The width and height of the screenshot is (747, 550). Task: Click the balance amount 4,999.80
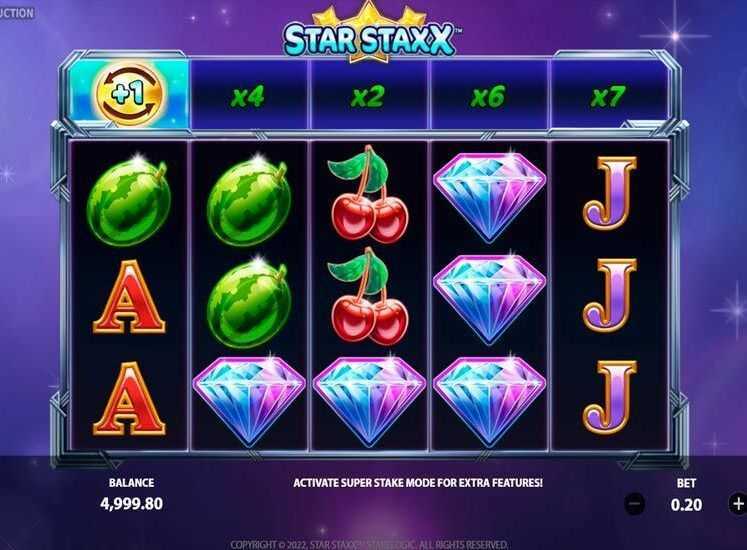[131, 504]
